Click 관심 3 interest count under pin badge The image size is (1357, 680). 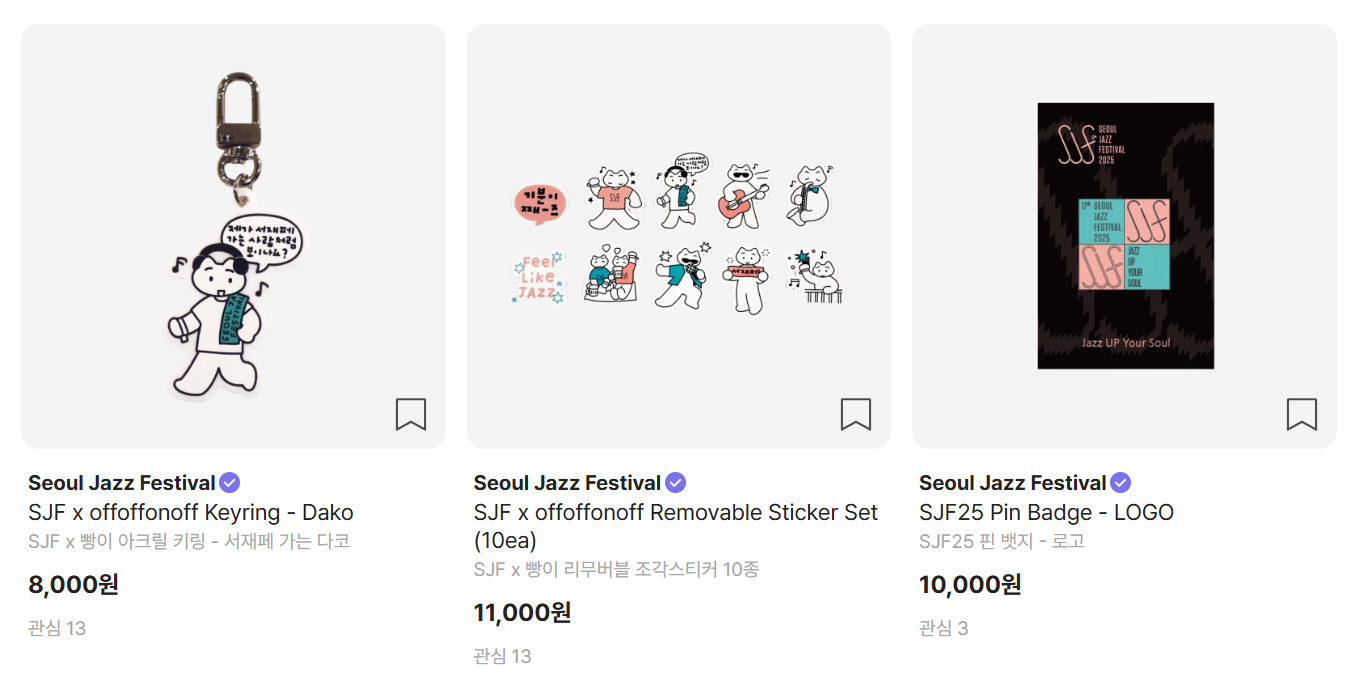(944, 628)
